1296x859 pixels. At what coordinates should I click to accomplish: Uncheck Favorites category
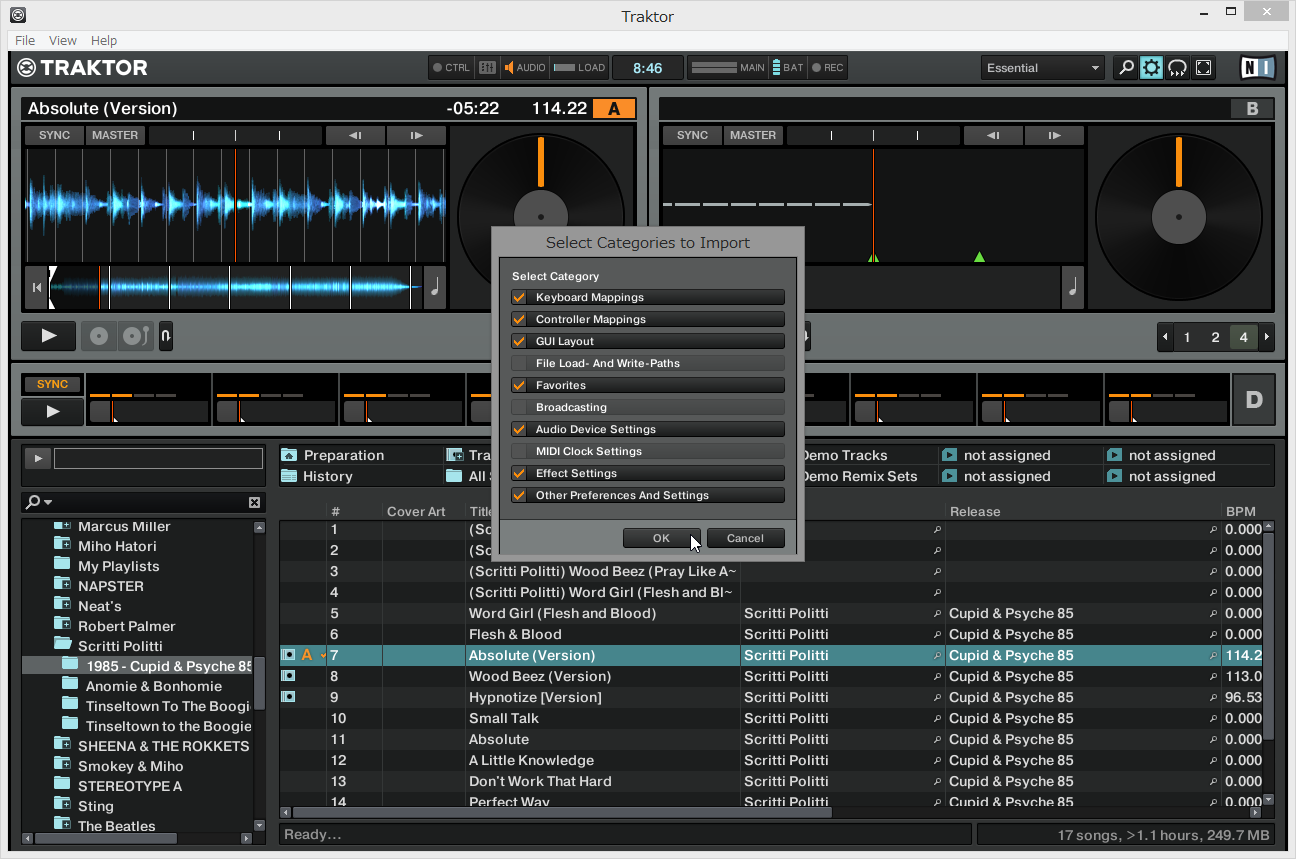coord(518,385)
